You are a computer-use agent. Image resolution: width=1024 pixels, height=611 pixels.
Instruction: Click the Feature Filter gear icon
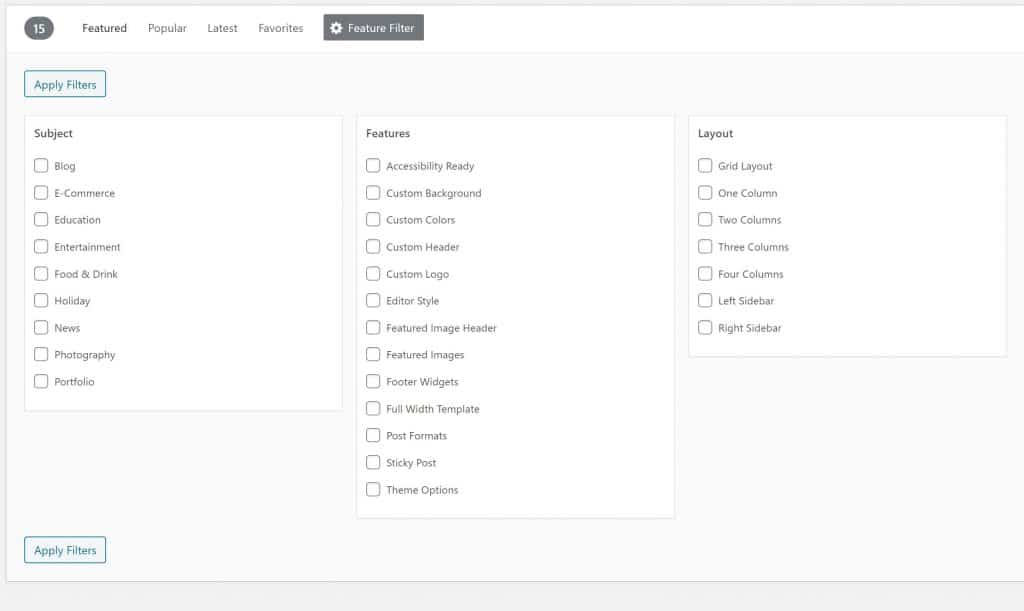(x=336, y=29)
